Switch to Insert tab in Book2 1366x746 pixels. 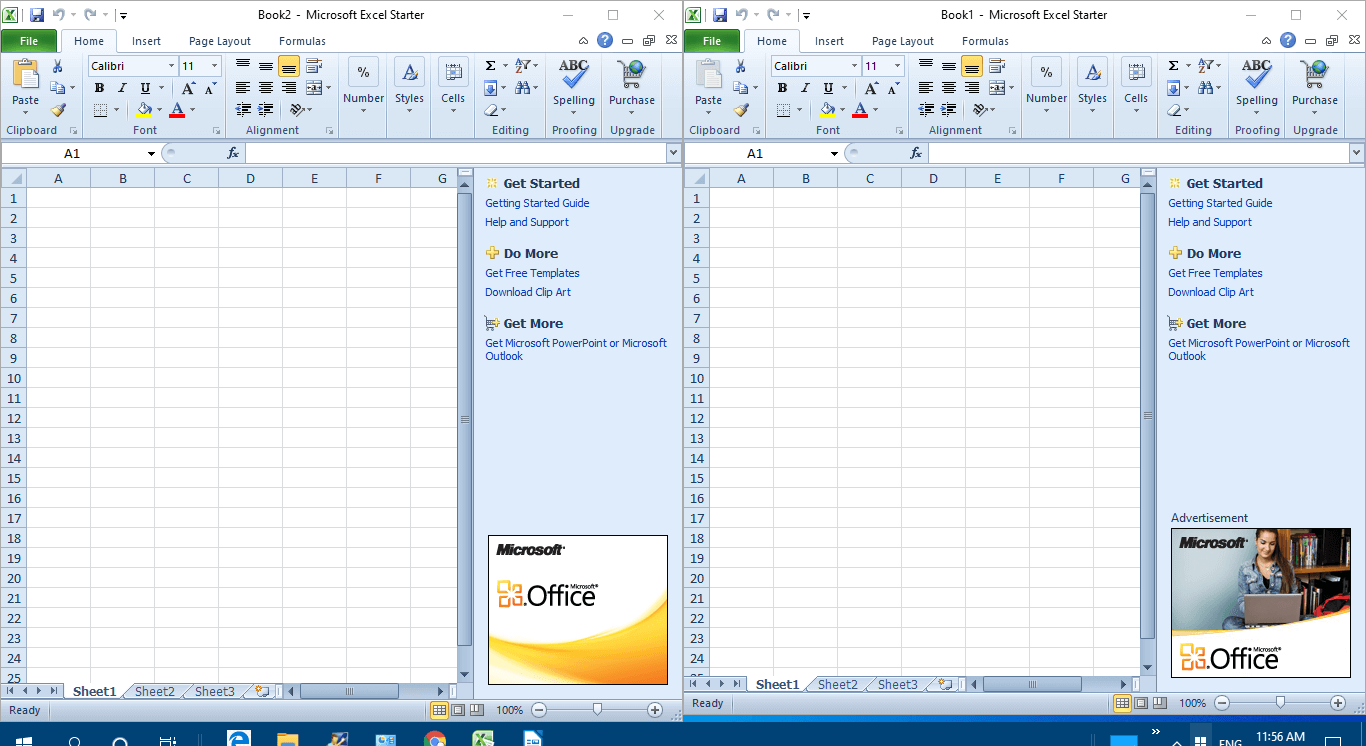click(147, 41)
